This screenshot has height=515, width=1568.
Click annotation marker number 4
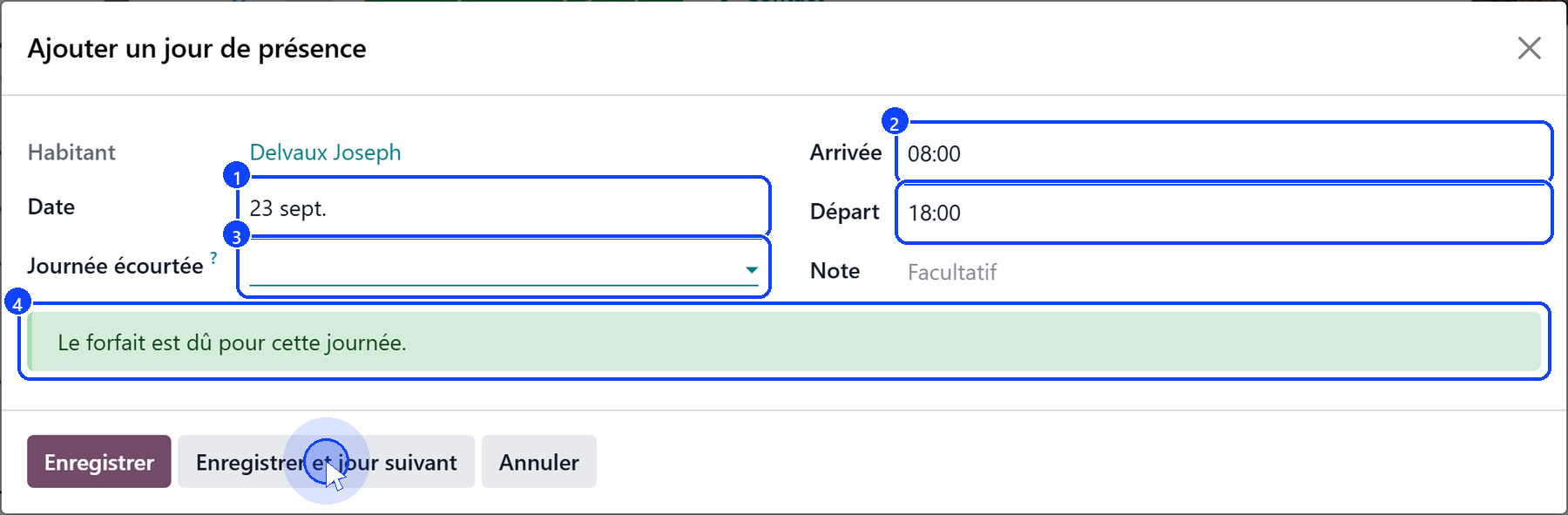pyautogui.click(x=17, y=303)
